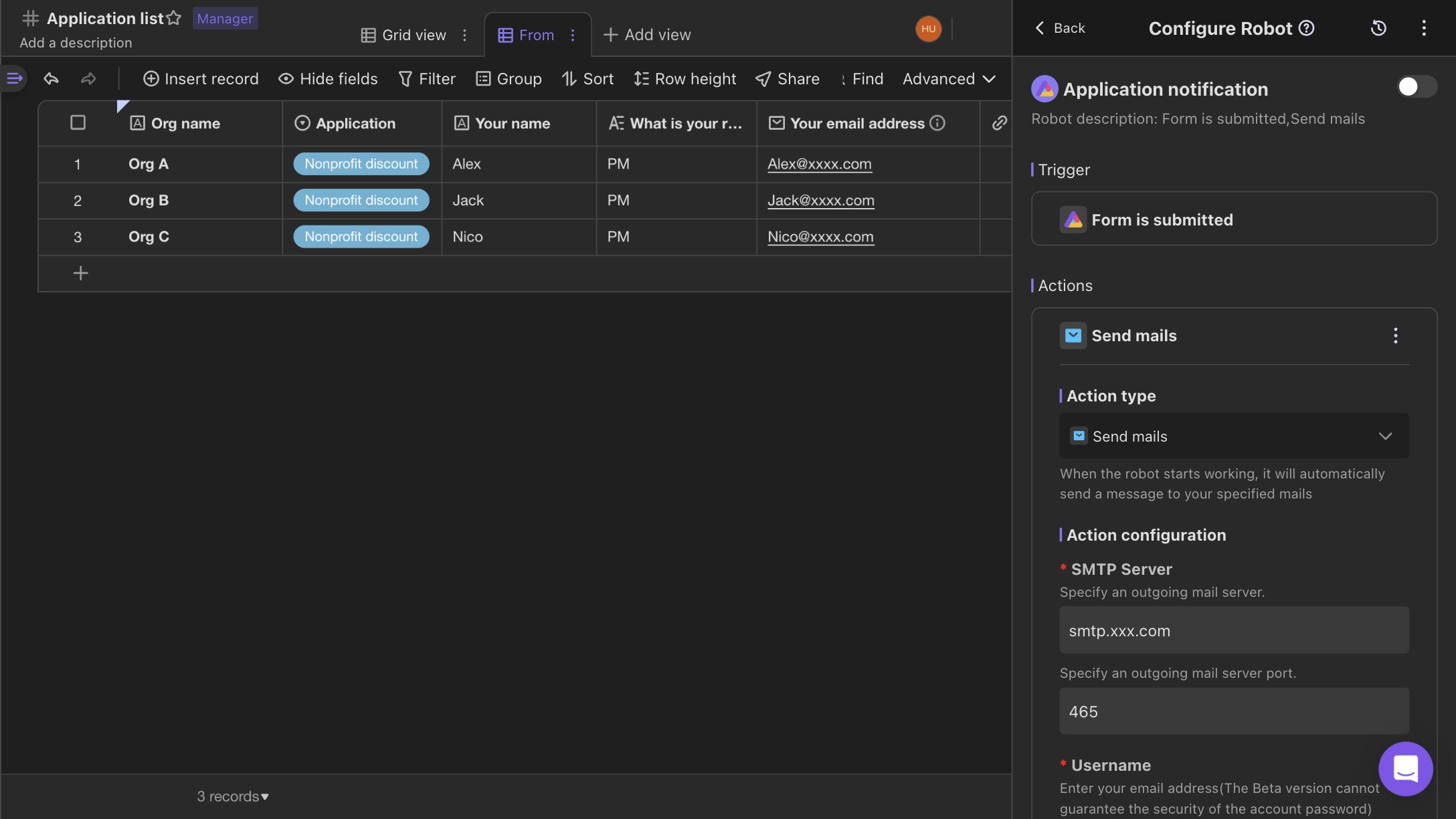Click the attachment link column icon
The height and width of the screenshot is (819, 1456).
999,122
